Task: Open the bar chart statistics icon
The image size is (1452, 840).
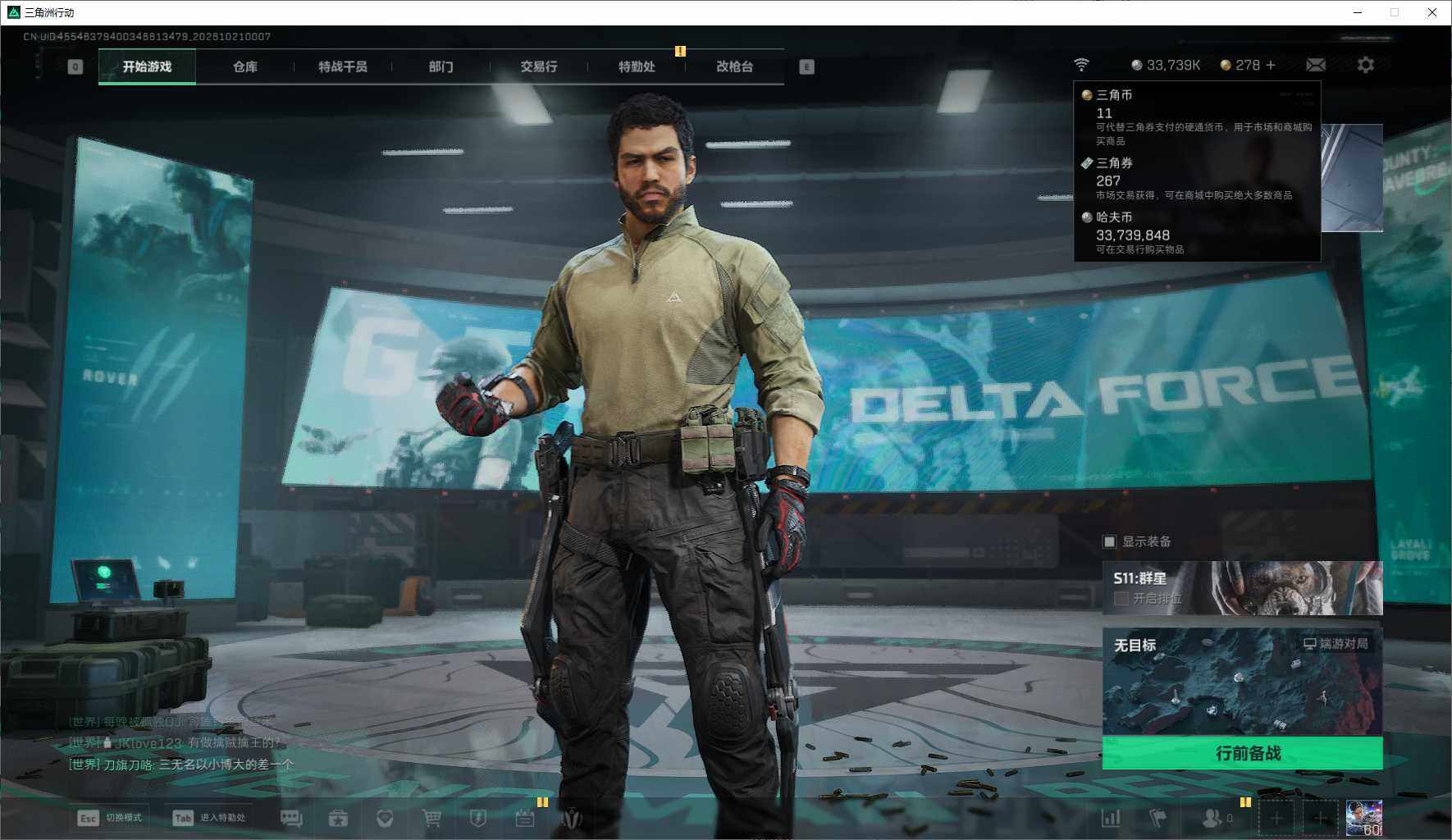Action: pos(1111,818)
